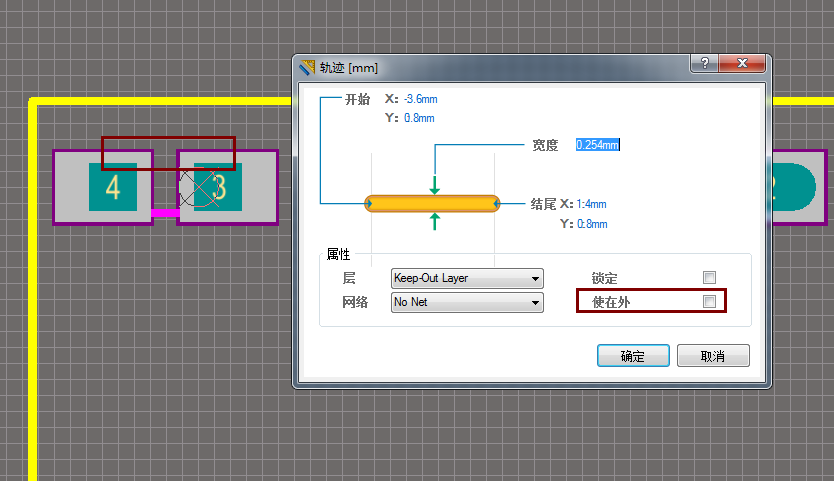
Task: Click the magenta track between pads 4 and 3
Action: (164, 213)
